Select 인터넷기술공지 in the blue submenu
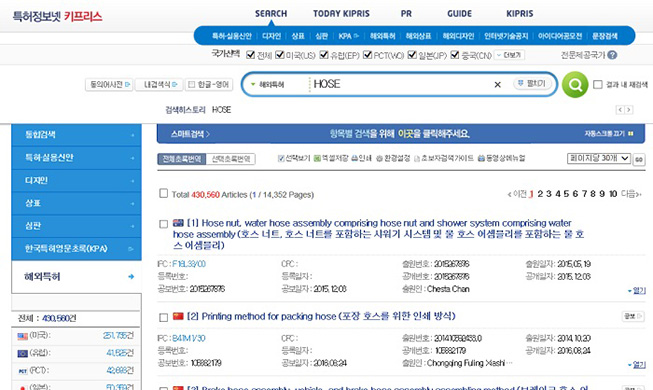This screenshot has height=390, width=653. 506,36
